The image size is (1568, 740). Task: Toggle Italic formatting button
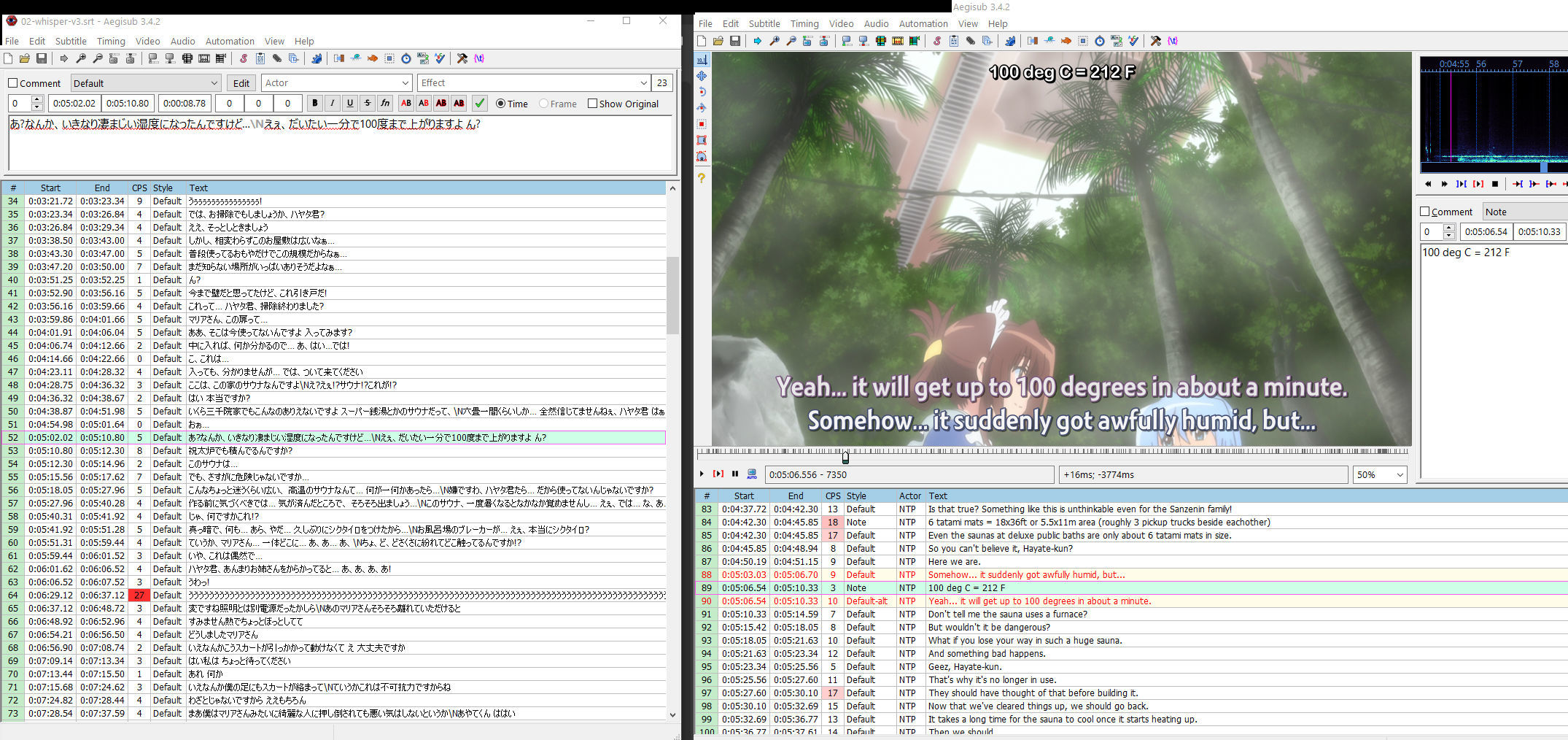[332, 104]
